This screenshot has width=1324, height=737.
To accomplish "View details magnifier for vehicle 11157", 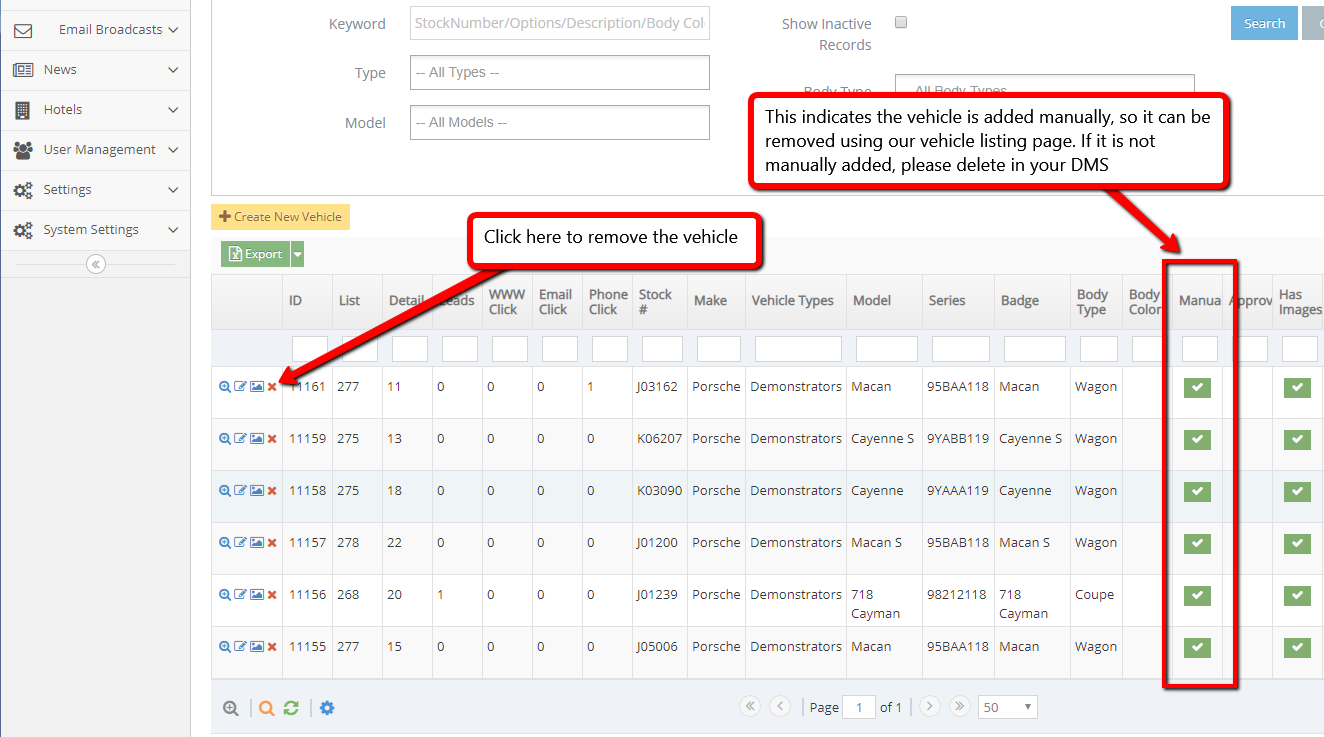I will pos(225,543).
